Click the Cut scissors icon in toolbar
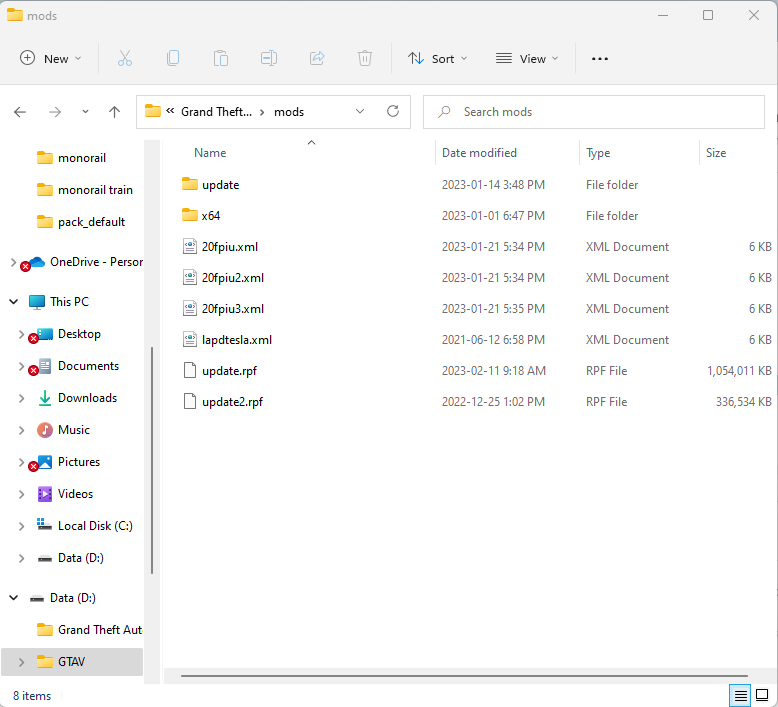778x707 pixels. (125, 59)
